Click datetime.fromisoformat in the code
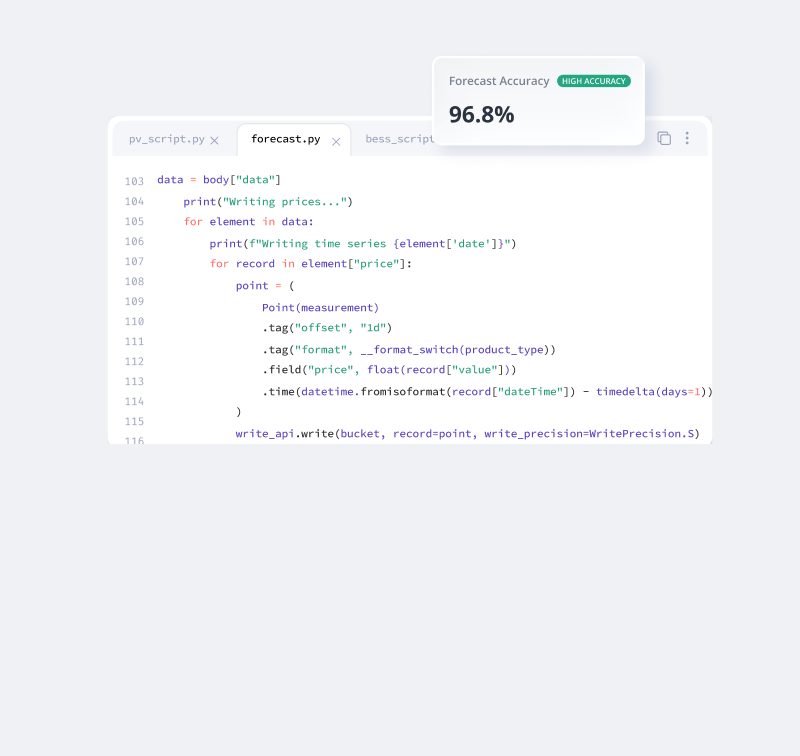The height and width of the screenshot is (756, 800). pyautogui.click(x=373, y=392)
